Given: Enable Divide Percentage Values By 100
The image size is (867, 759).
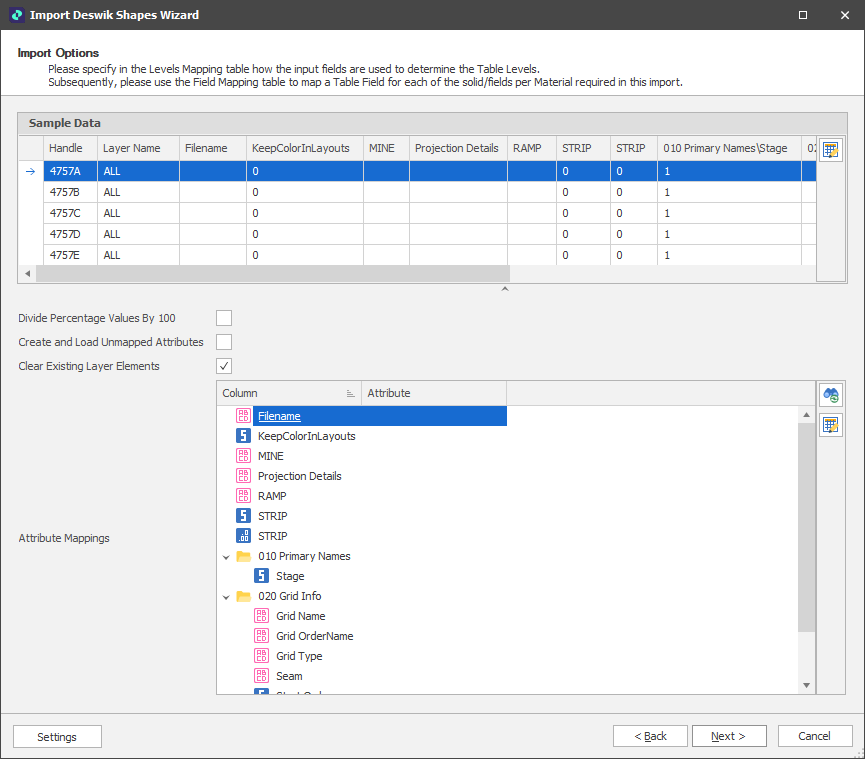Looking at the screenshot, I should [224, 318].
